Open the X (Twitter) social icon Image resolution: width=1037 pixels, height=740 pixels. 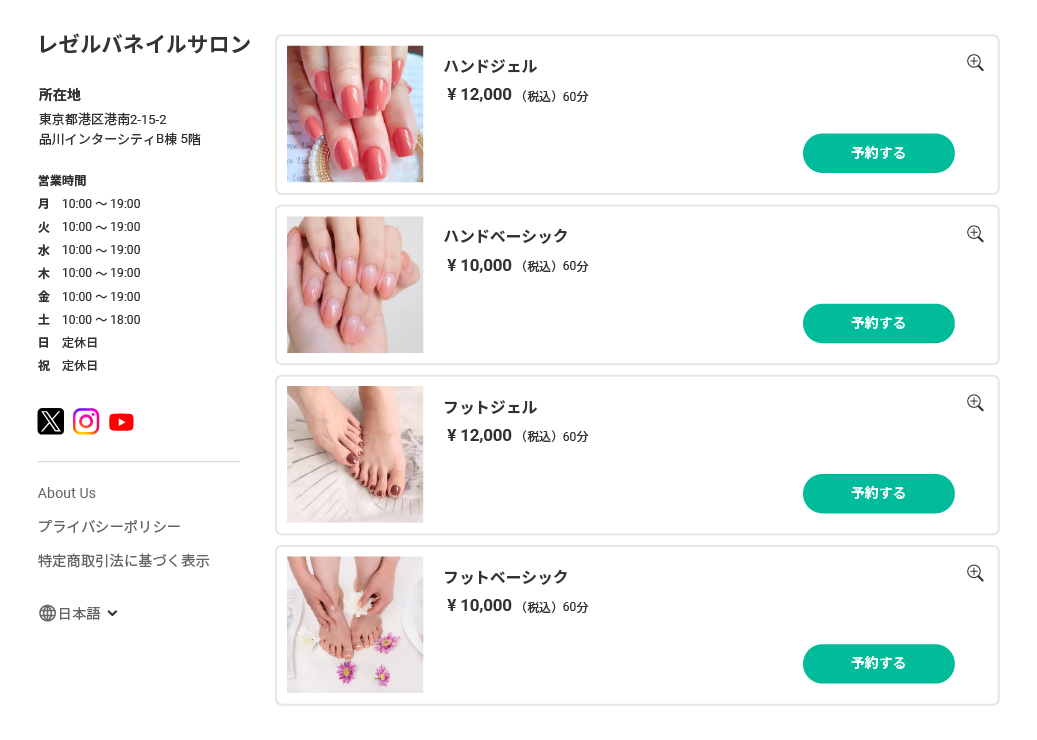tap(51, 422)
